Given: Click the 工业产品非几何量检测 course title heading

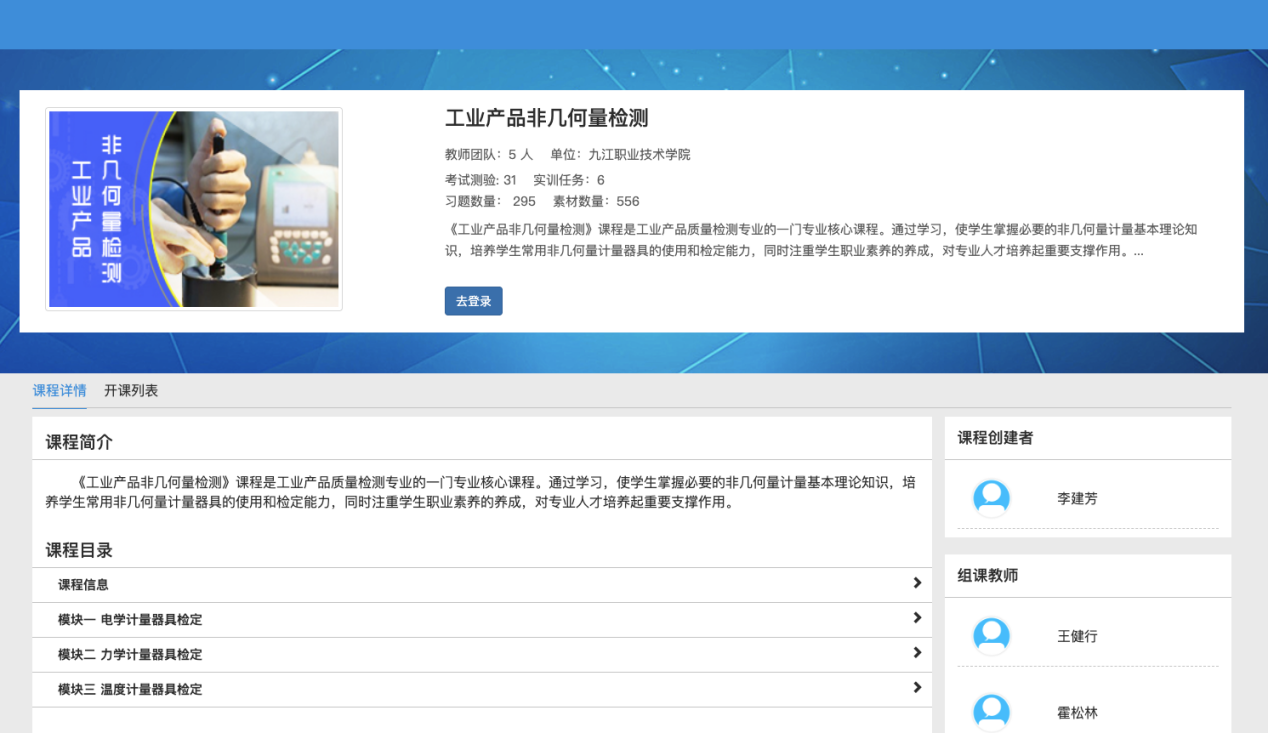Looking at the screenshot, I should [546, 118].
